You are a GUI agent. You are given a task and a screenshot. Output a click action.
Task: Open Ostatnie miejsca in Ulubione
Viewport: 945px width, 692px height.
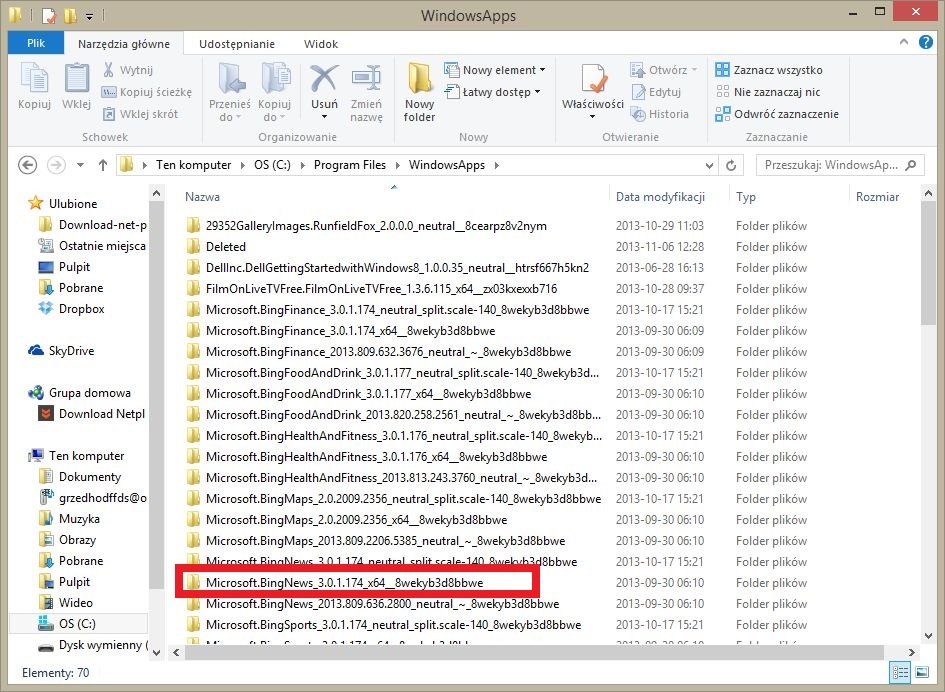[x=92, y=245]
